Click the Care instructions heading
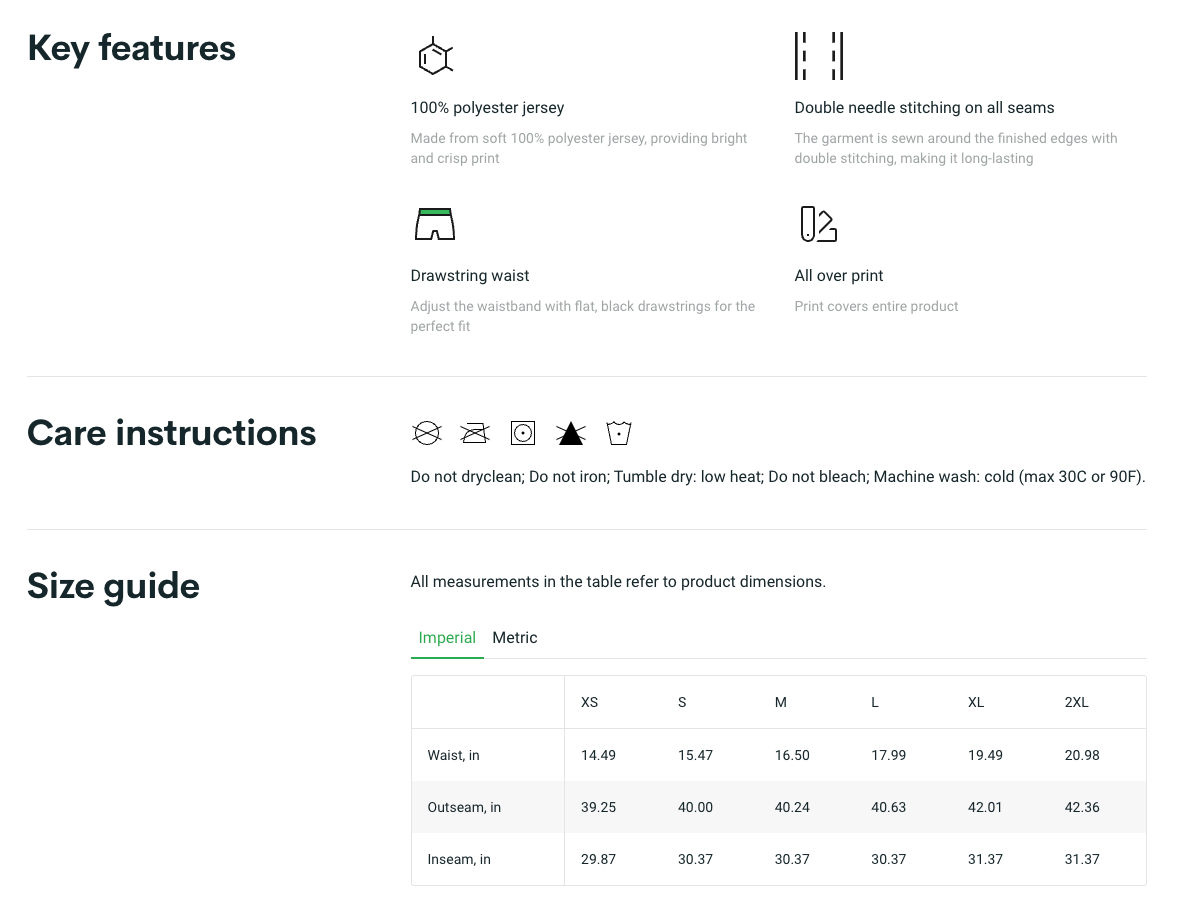 click(x=172, y=433)
